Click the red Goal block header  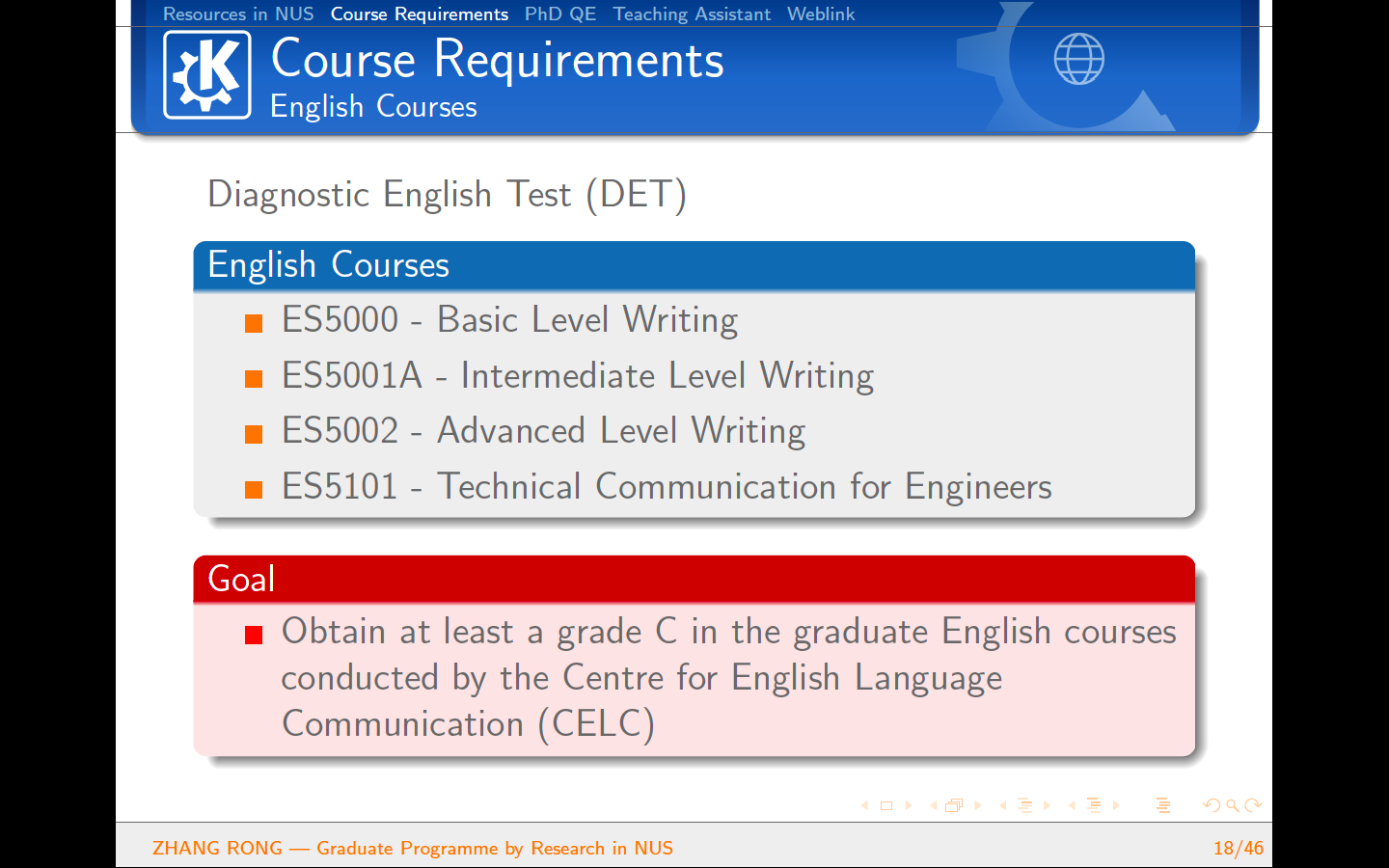pyautogui.click(x=242, y=579)
